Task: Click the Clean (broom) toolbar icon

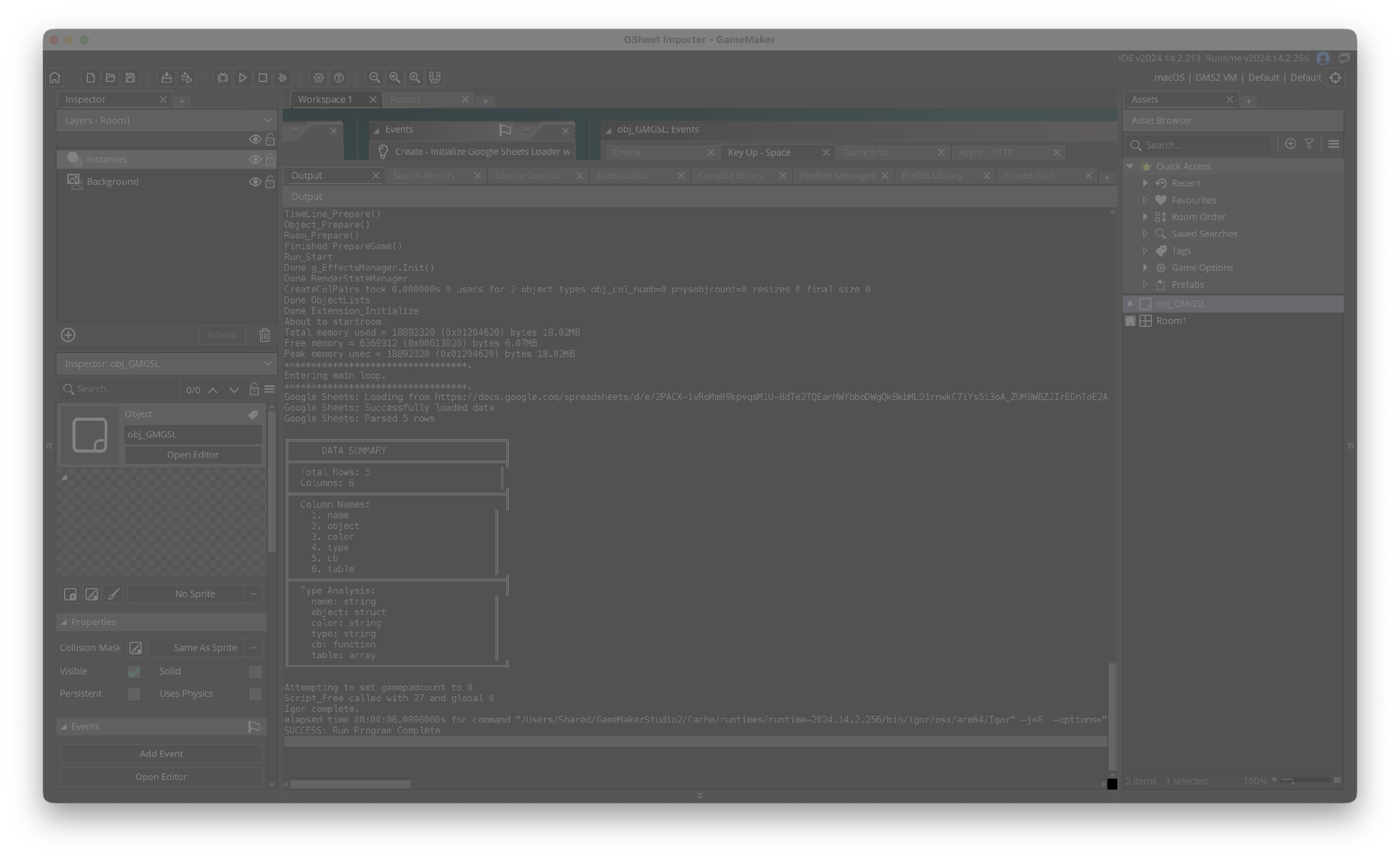Action: point(283,77)
